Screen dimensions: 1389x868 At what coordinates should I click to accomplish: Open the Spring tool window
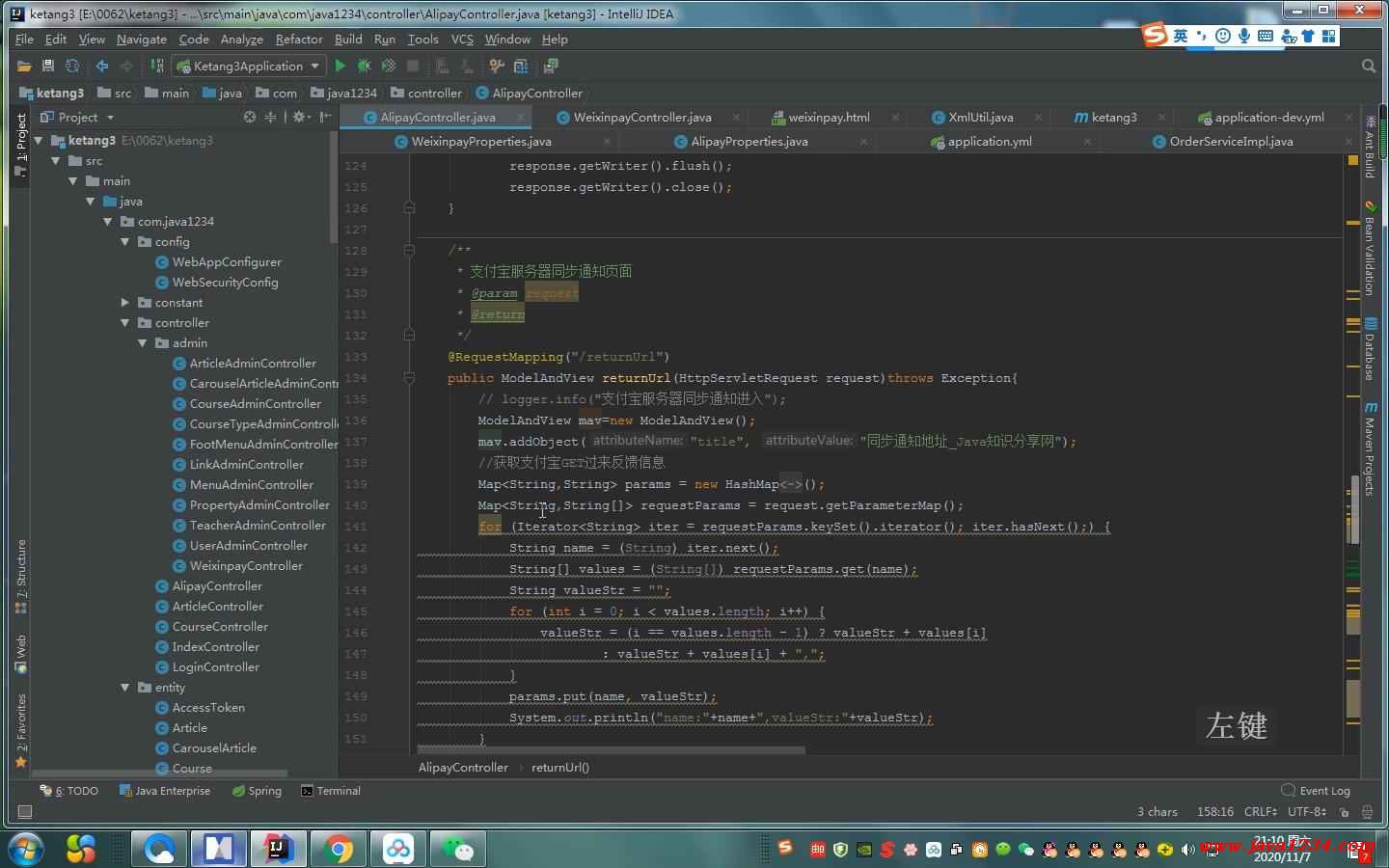(257, 790)
